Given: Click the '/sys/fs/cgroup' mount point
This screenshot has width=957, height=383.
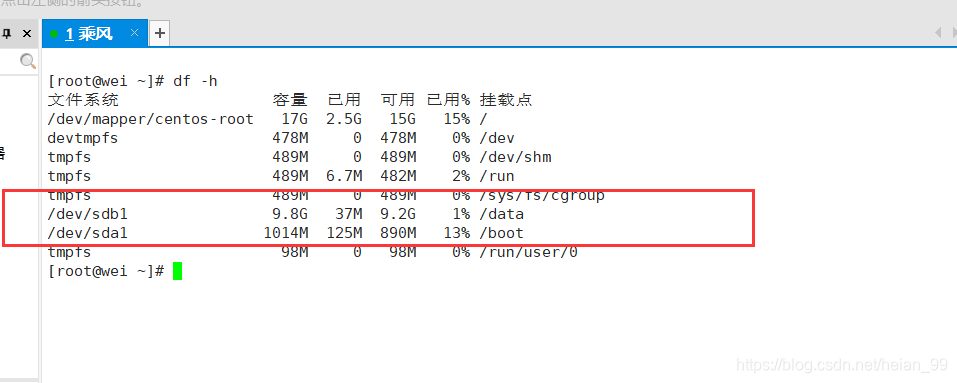Looking at the screenshot, I should 542,195.
